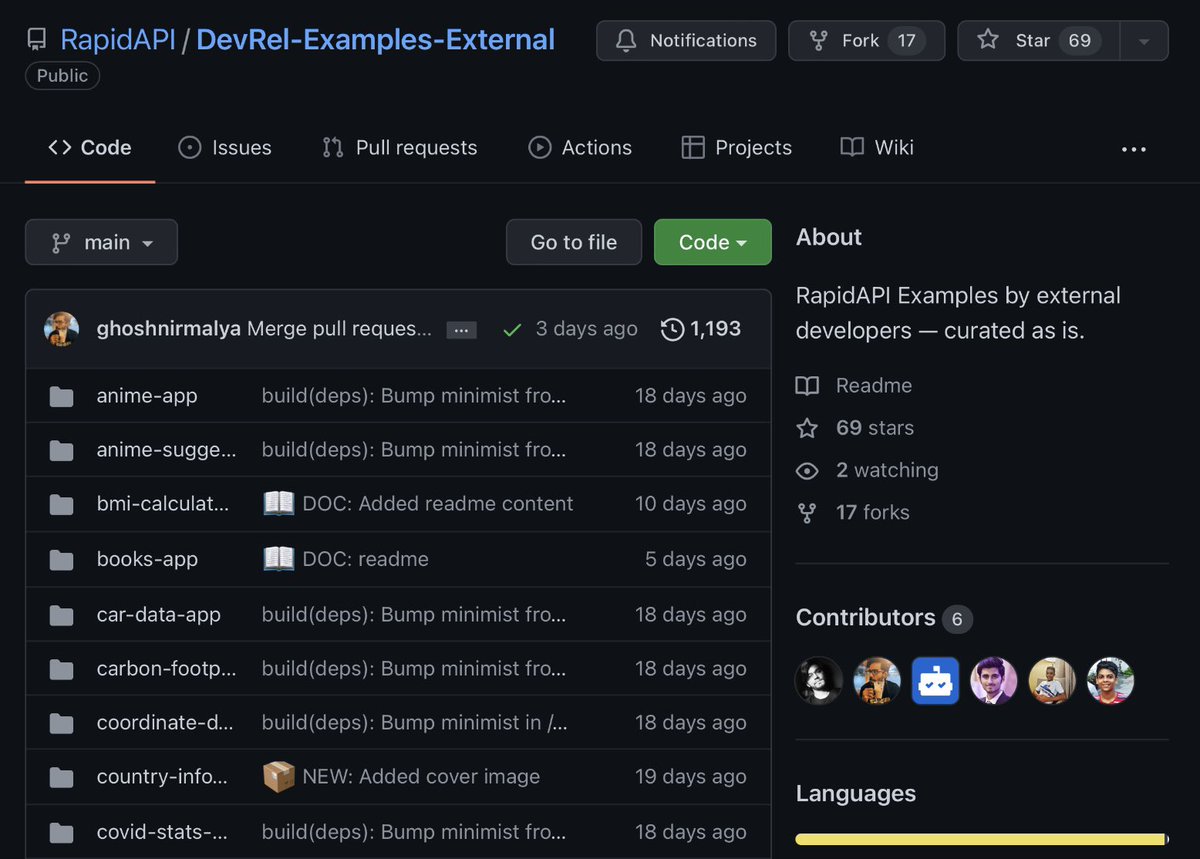Screen dimensions: 1200x859
Task: Click the folder icon for books-app
Action: tap(62, 560)
